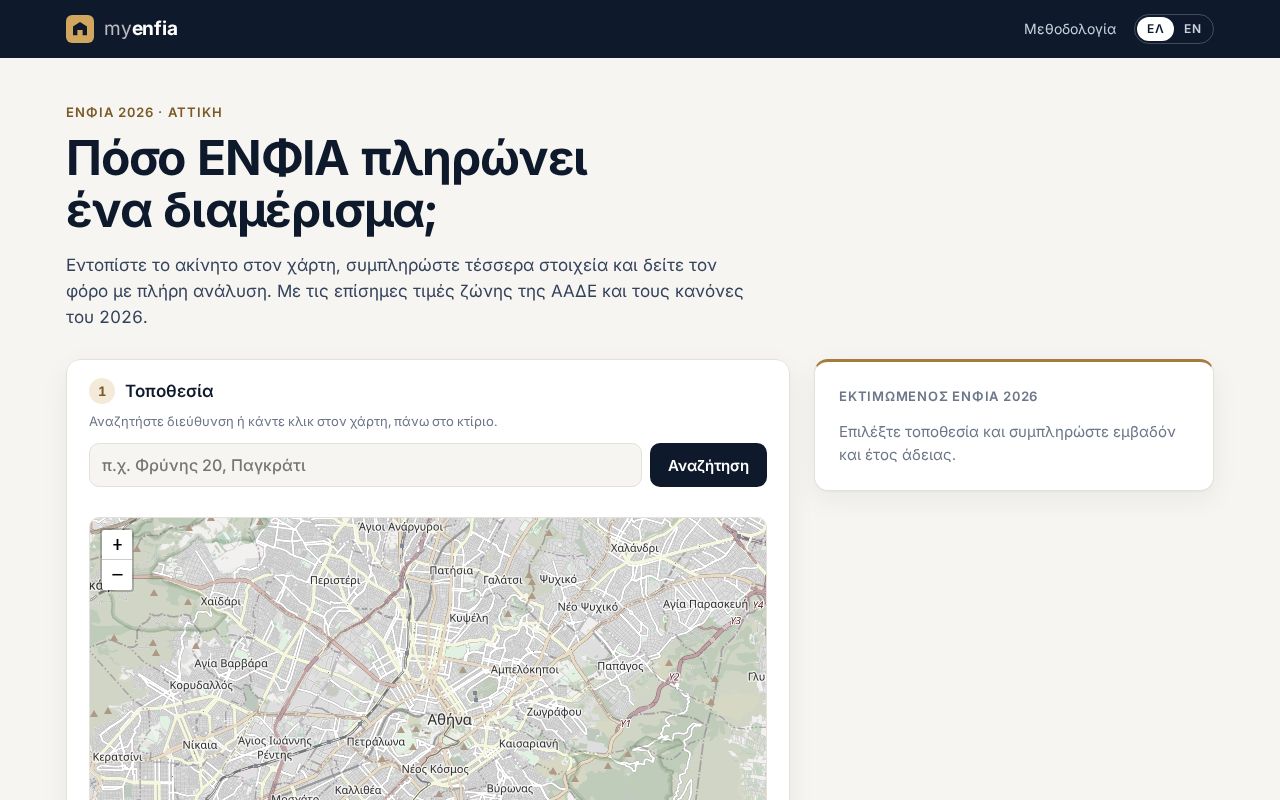Open the Μεθοδολογία page
The height and width of the screenshot is (800, 1280).
coord(1070,29)
